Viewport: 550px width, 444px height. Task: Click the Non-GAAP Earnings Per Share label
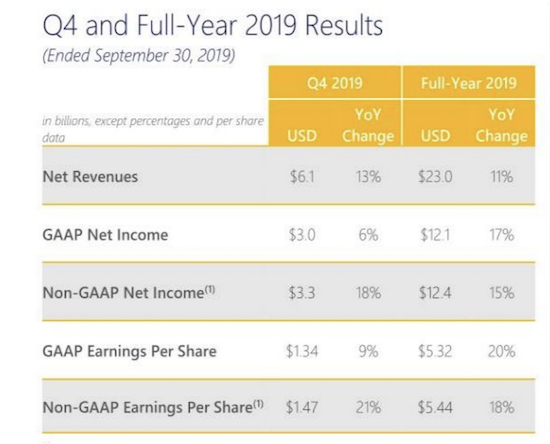148,408
